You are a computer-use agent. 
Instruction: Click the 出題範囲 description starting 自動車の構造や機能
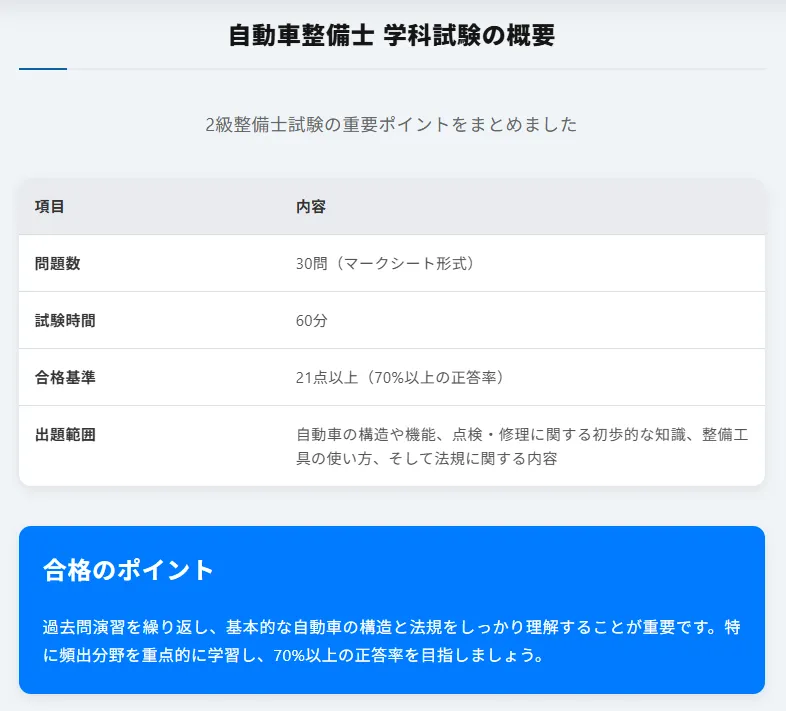click(522, 446)
